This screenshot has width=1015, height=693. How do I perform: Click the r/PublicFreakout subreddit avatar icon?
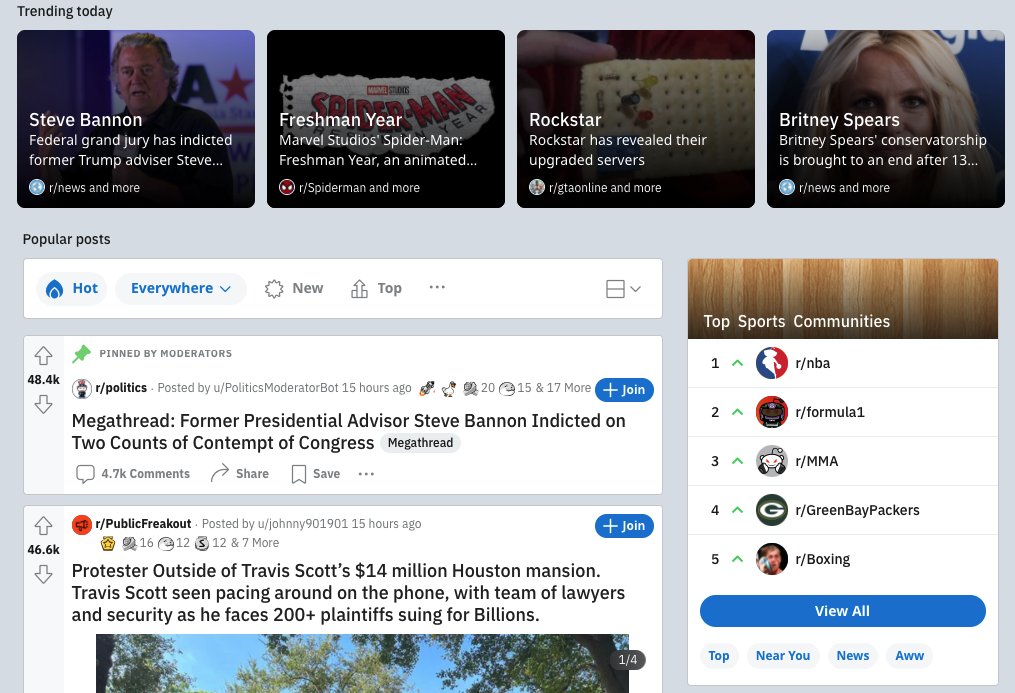82,524
